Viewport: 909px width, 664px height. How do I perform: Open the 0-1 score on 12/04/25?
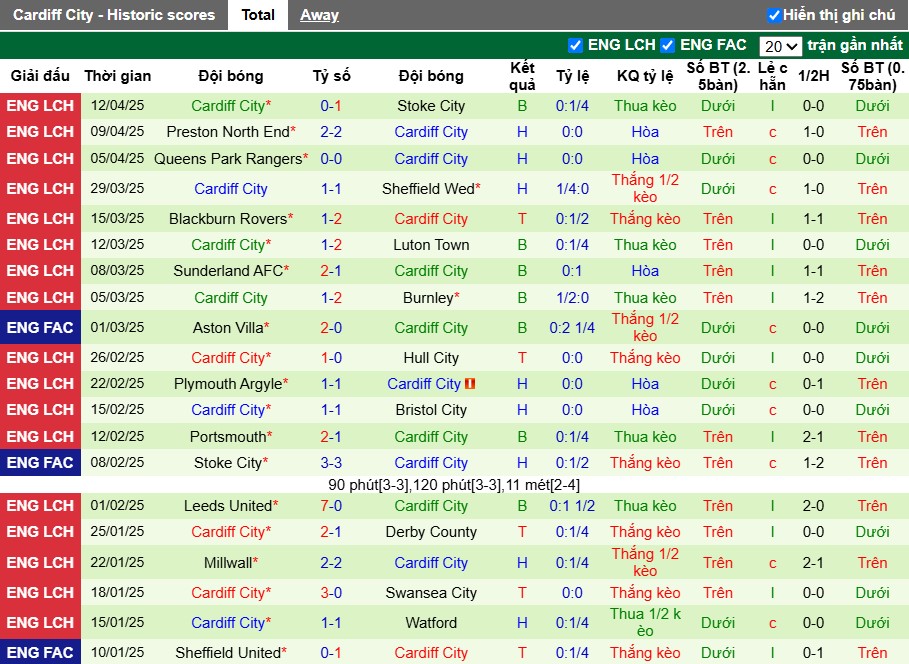(331, 106)
